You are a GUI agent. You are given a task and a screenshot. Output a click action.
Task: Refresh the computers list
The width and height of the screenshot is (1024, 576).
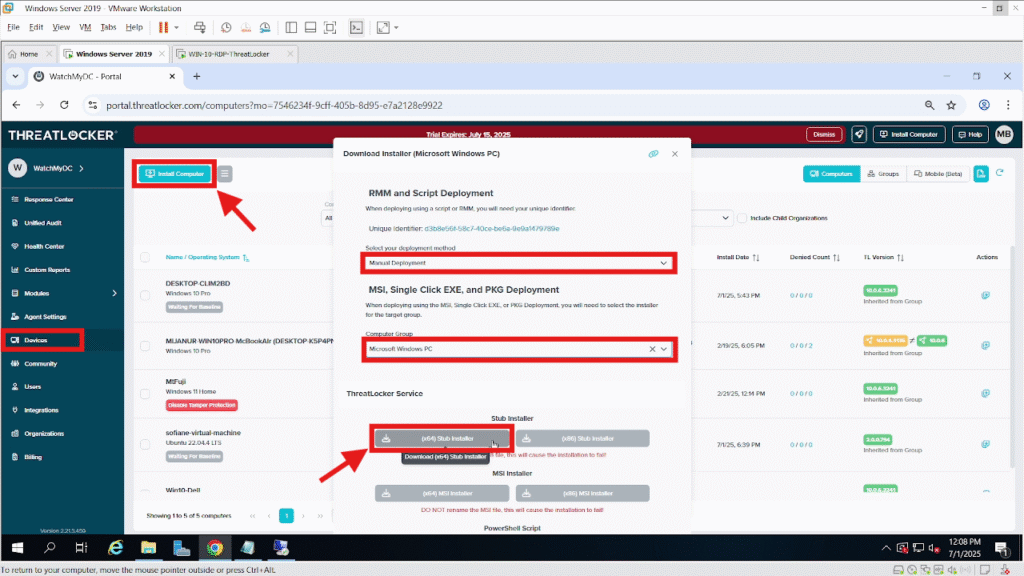coord(999,173)
